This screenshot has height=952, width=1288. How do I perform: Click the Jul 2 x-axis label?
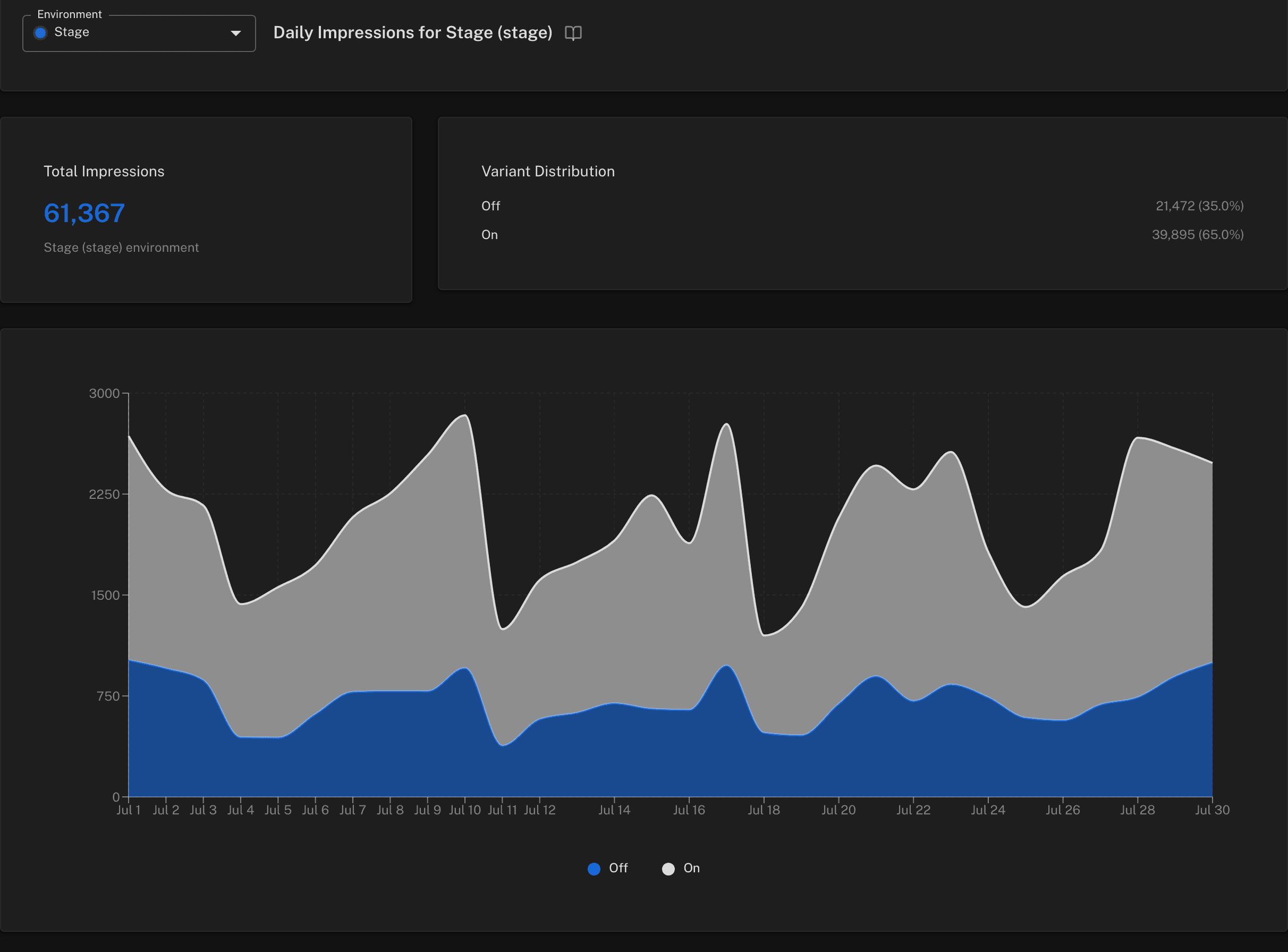(166, 810)
